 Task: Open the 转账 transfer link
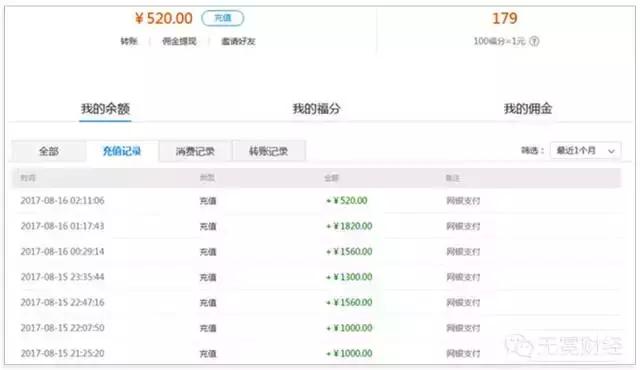point(129,41)
